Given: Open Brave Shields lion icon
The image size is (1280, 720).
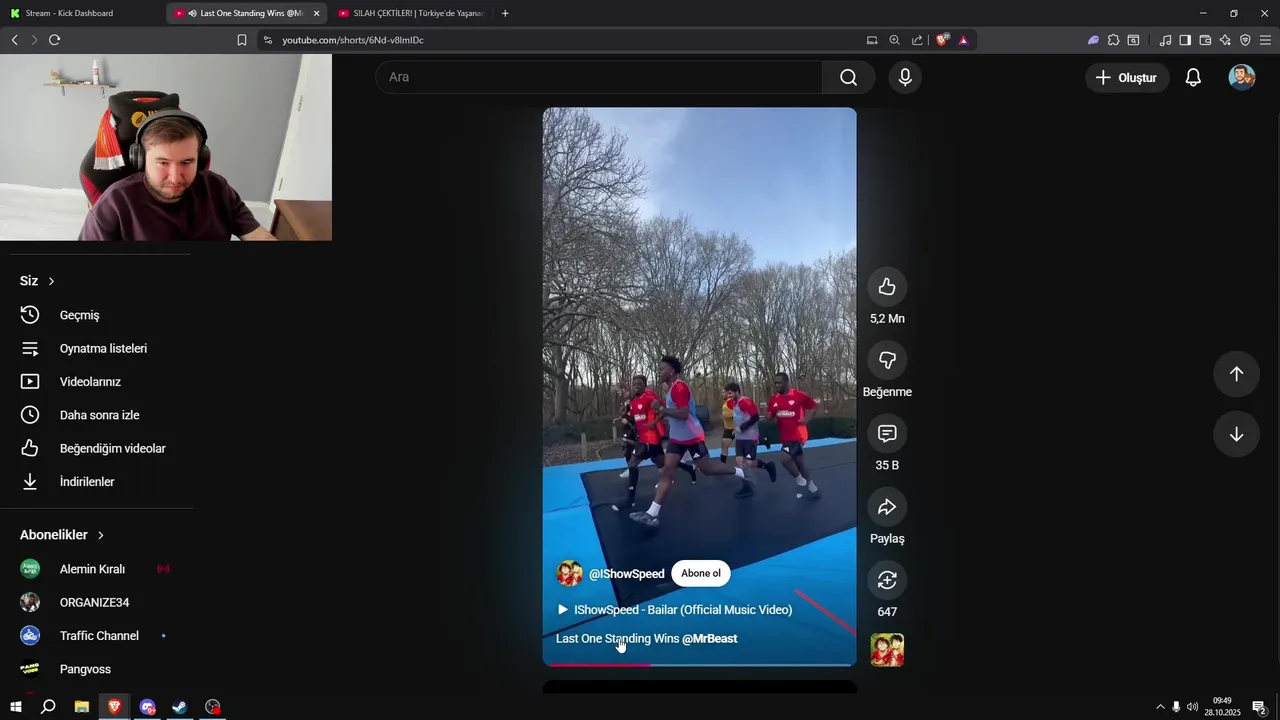Looking at the screenshot, I should [x=942, y=40].
